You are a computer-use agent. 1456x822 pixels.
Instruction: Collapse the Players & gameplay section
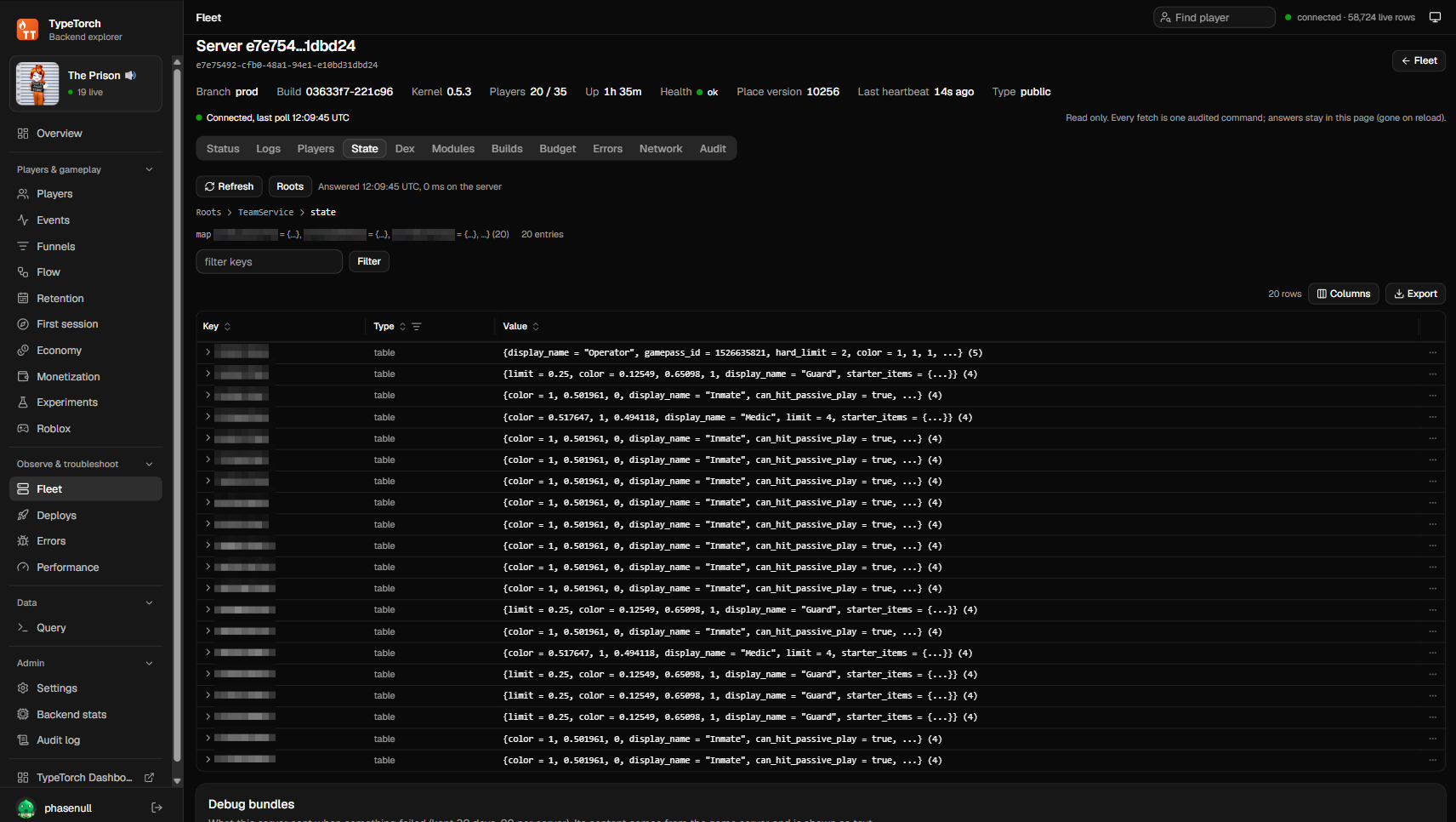[150, 169]
